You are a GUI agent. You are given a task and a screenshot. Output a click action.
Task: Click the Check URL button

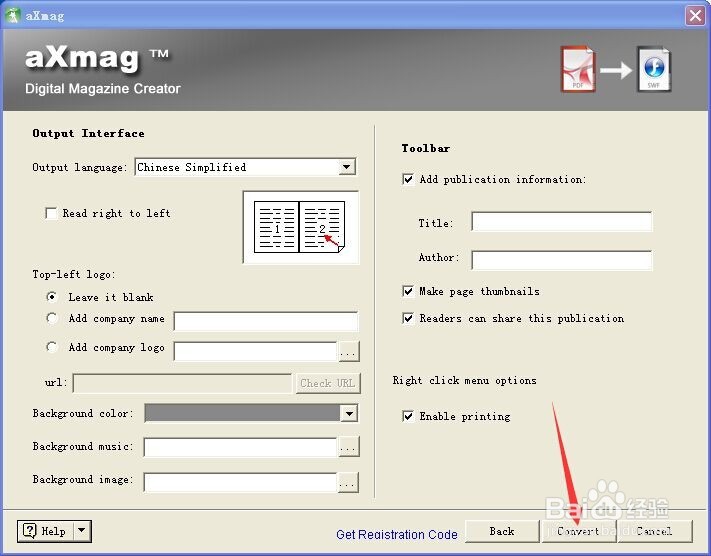point(328,383)
